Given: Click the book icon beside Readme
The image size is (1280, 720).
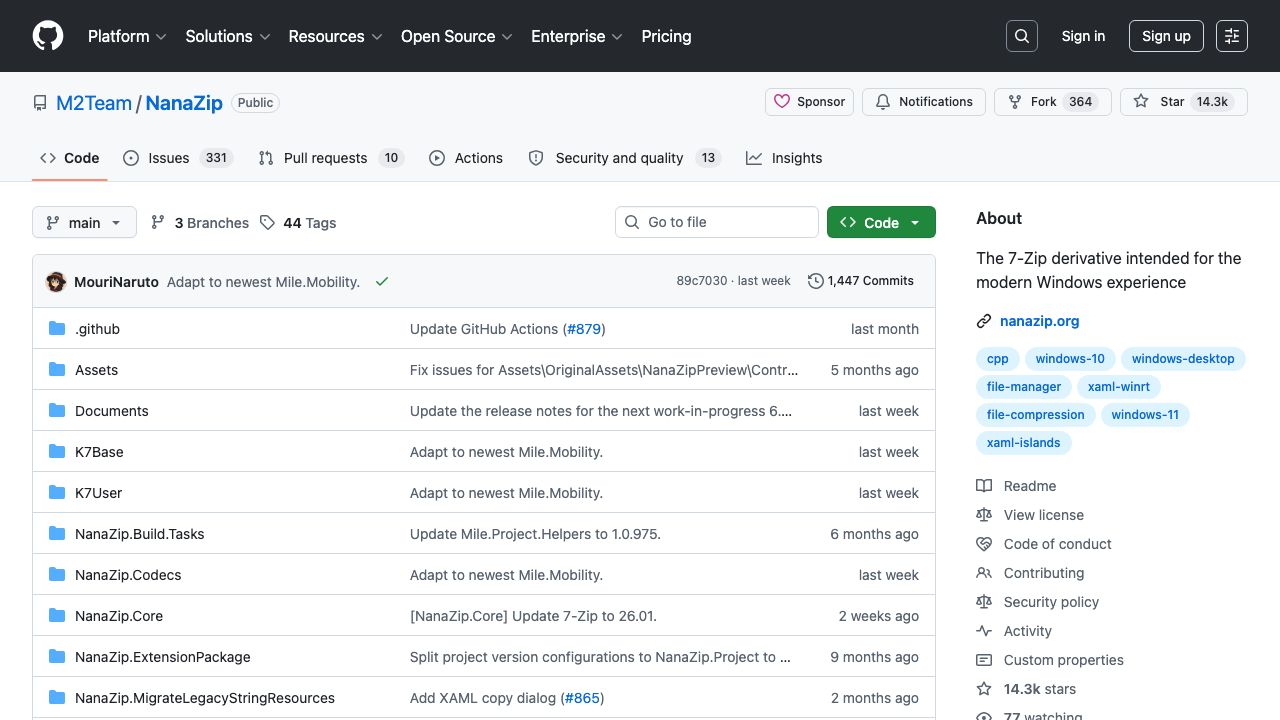Looking at the screenshot, I should tap(984, 486).
